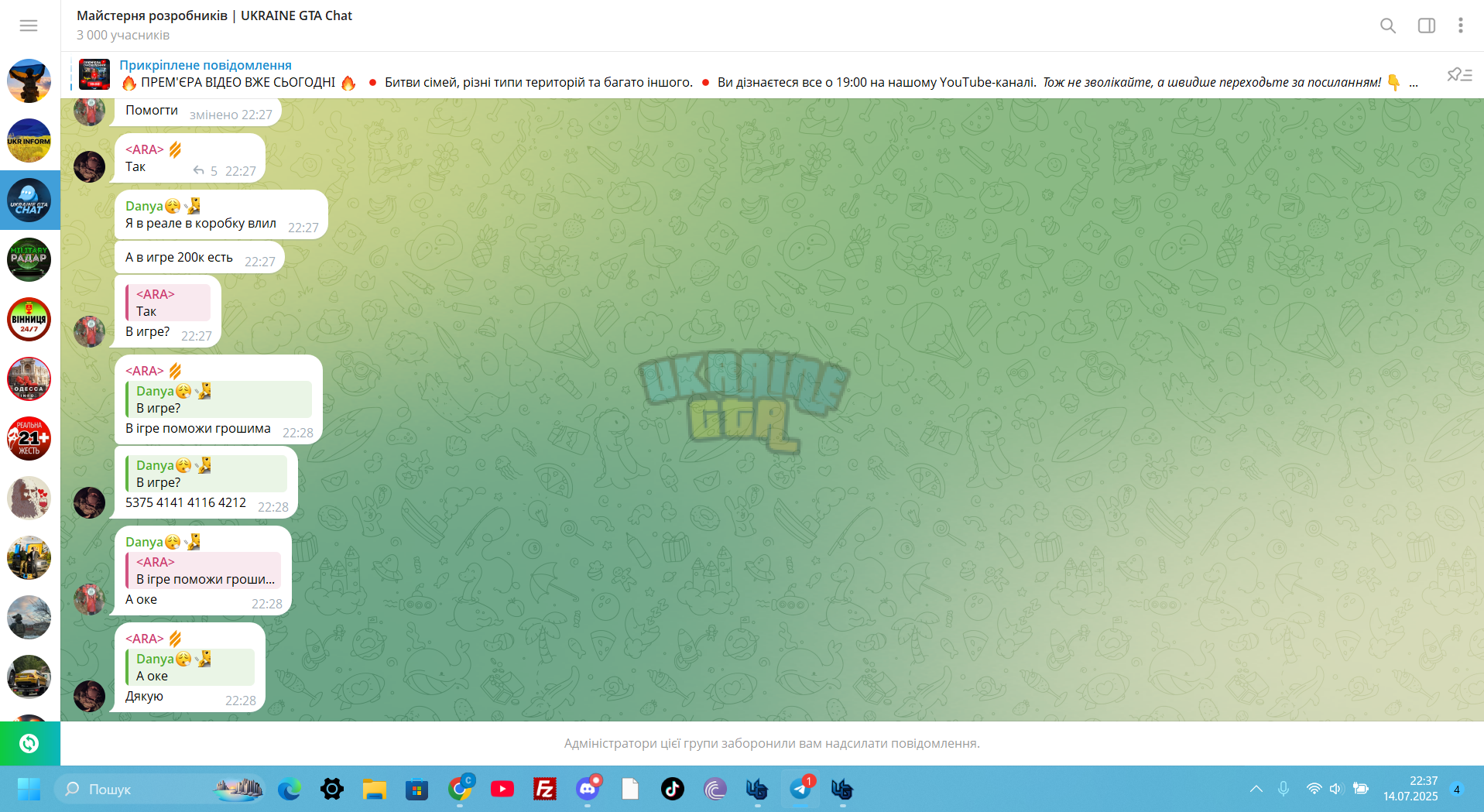Open the chat header 'UKRAINE GTA Chat' info
This screenshot has width=1484, height=812.
click(214, 15)
